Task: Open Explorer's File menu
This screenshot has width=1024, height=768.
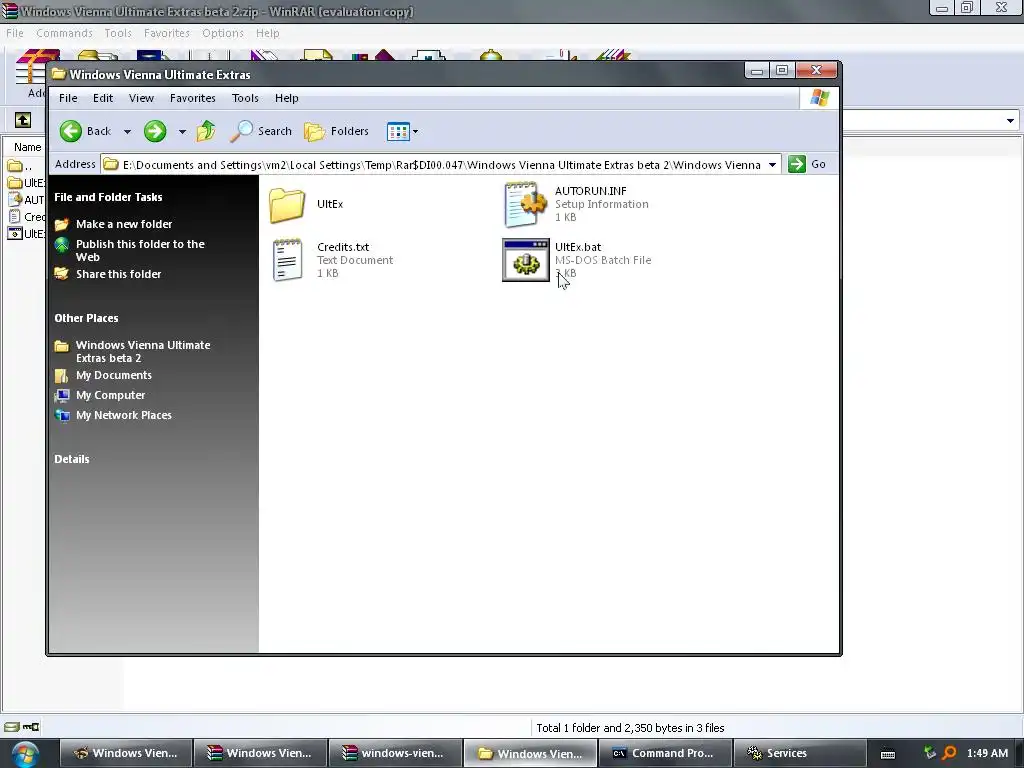Action: pyautogui.click(x=68, y=98)
